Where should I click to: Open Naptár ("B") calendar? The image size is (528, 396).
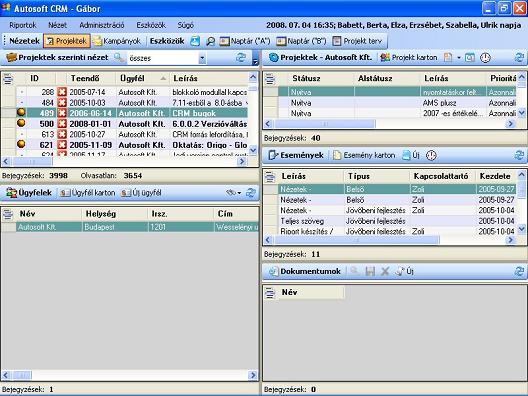tap(301, 41)
